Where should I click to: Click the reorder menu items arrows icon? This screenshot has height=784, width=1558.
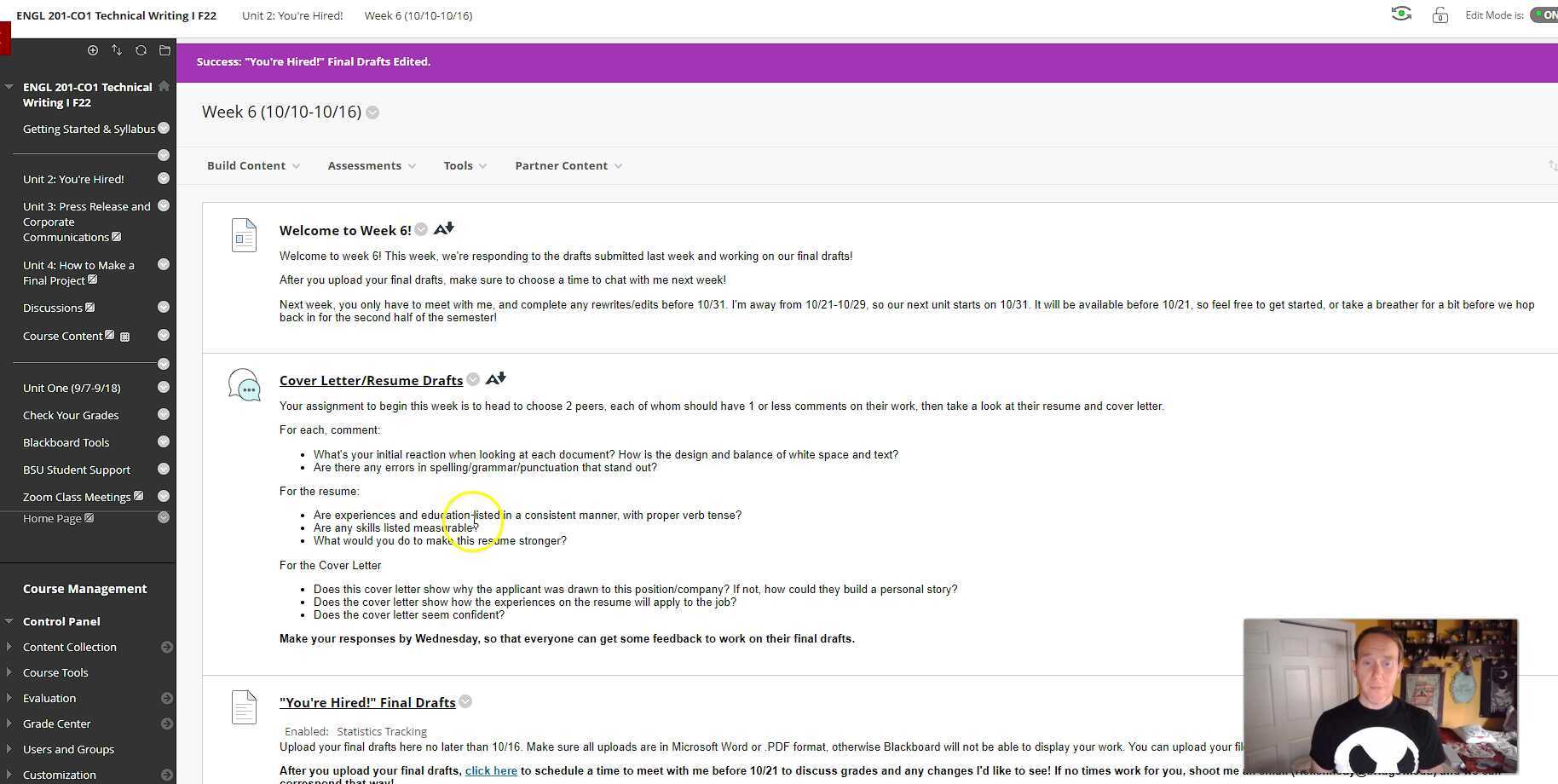[x=117, y=50]
